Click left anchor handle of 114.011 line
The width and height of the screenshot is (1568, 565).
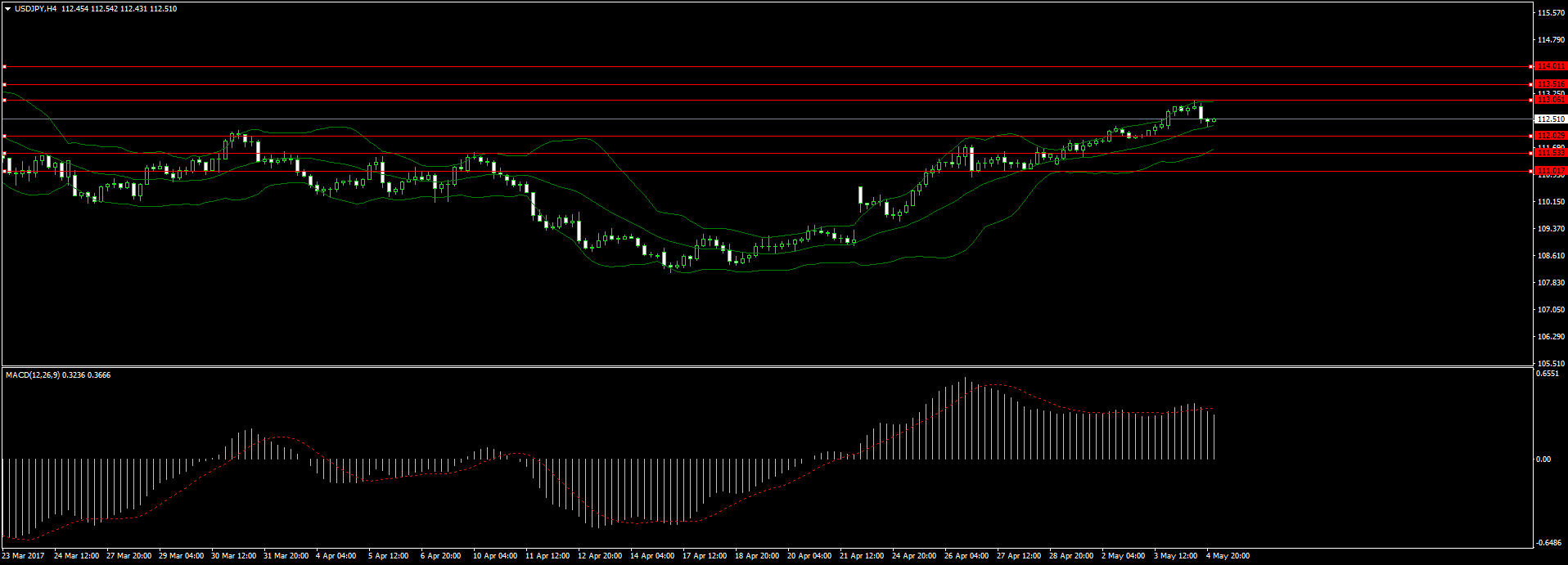coord(4,66)
